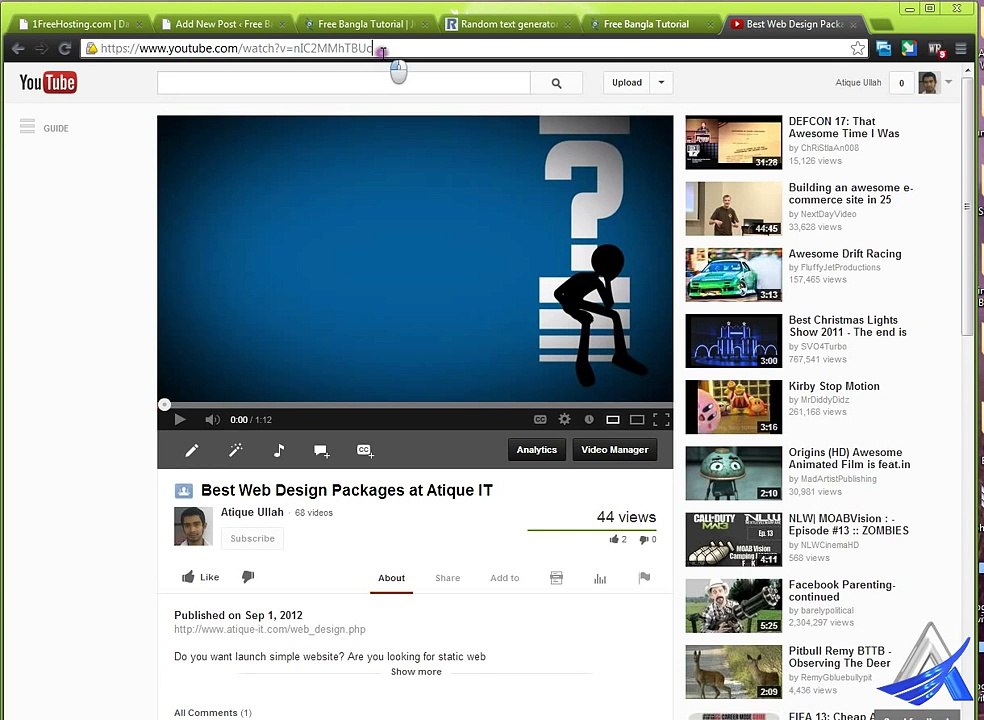Viewport: 984px width, 720px height.
Task: Click Watch Later clock icon in player
Action: click(589, 419)
